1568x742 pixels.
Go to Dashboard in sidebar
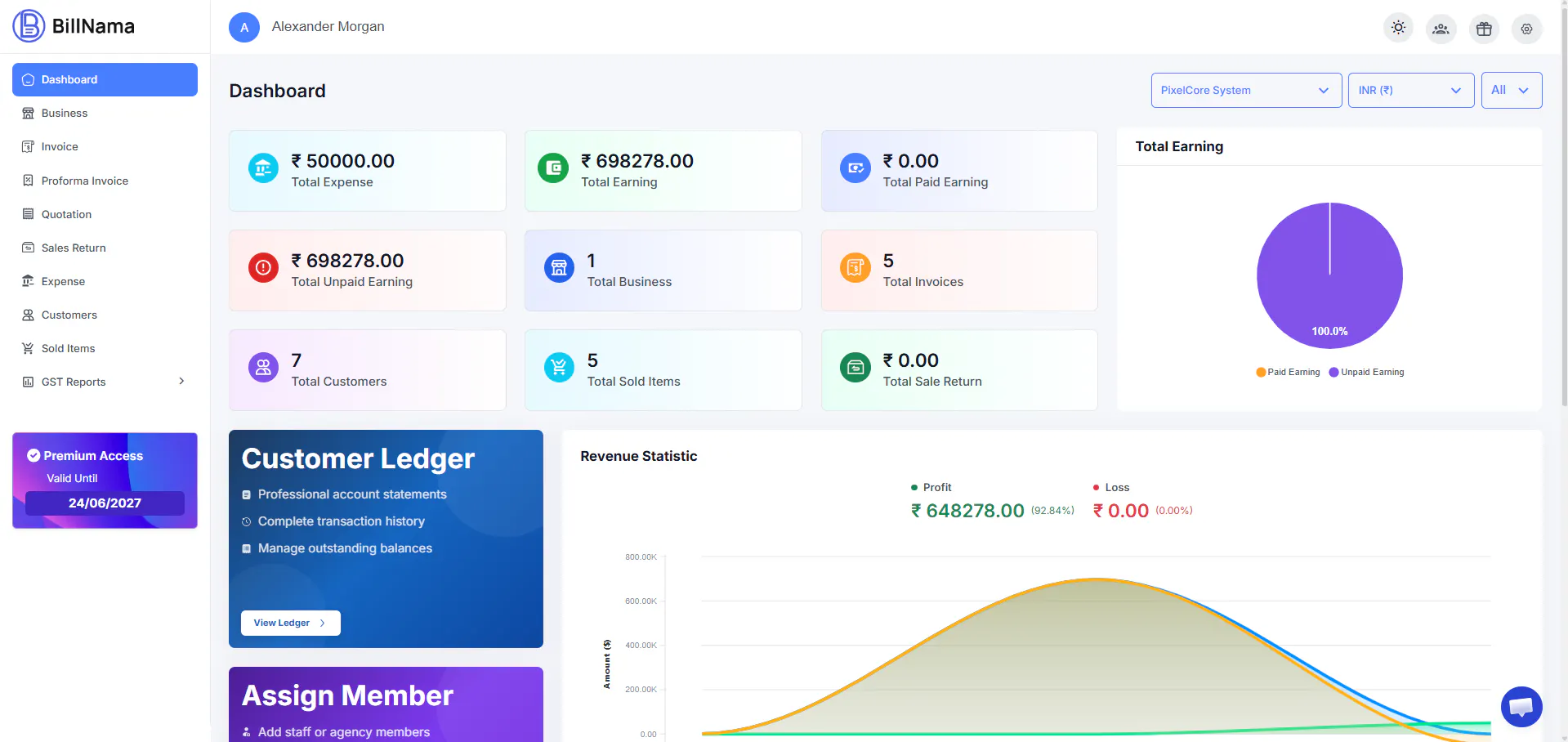pos(105,79)
